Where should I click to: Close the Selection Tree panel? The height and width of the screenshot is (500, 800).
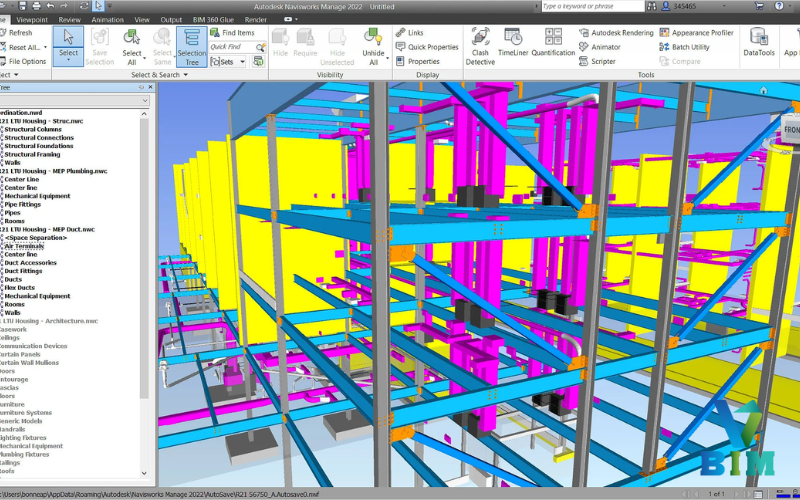pyautogui.click(x=150, y=87)
